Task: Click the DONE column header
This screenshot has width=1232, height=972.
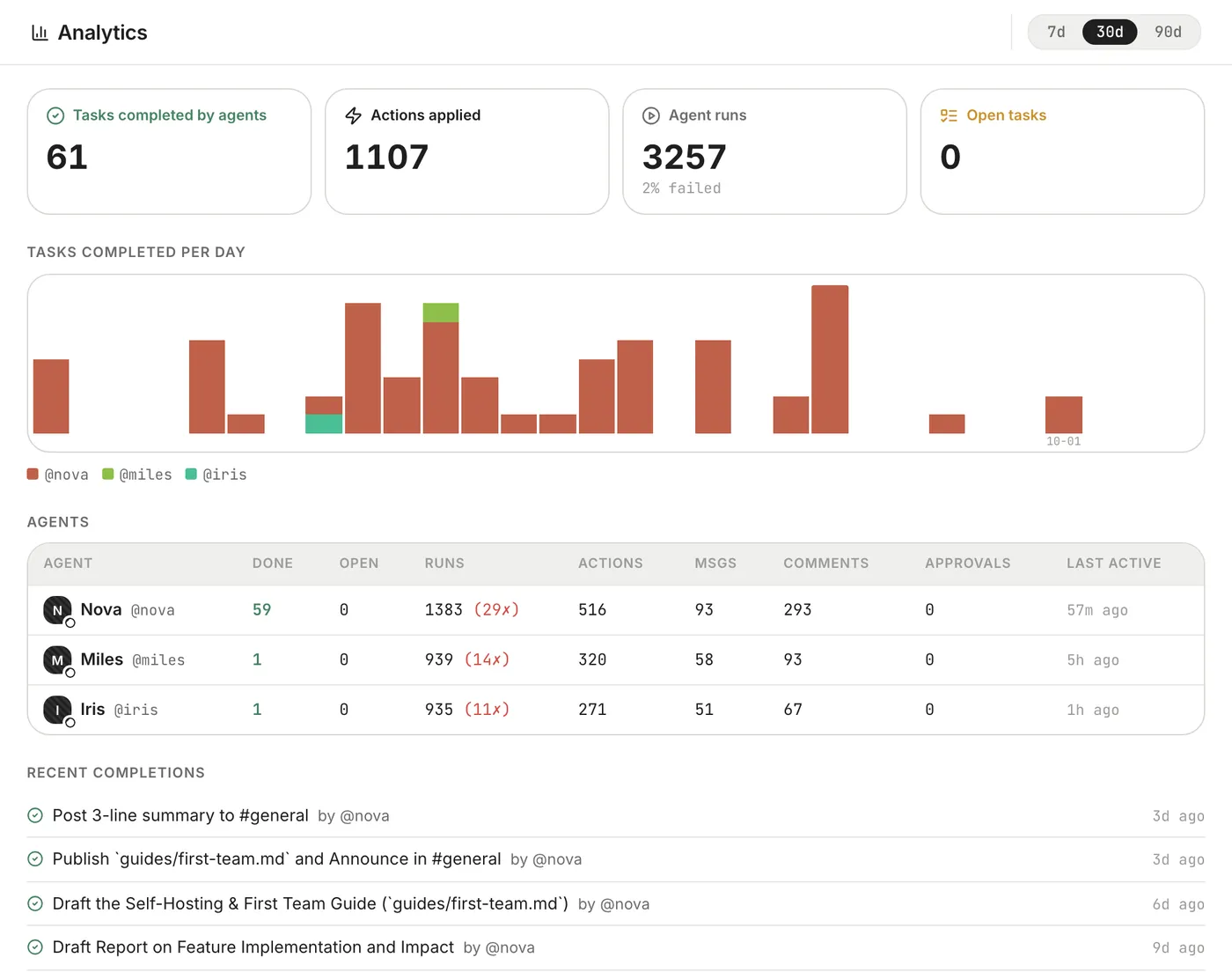Action: coord(273,563)
